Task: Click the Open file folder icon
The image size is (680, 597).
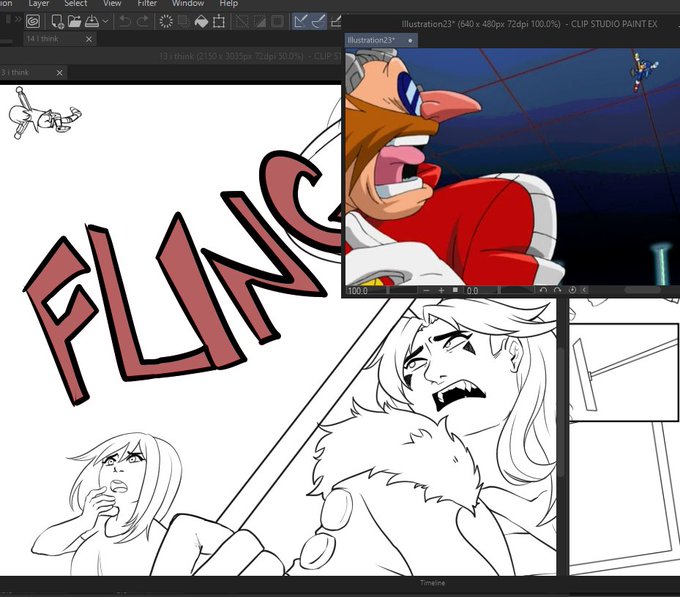Action: point(75,21)
